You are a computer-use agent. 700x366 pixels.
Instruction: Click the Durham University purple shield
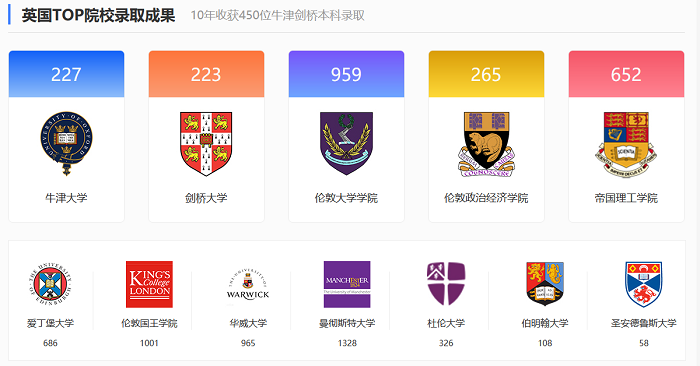pyautogui.click(x=446, y=284)
